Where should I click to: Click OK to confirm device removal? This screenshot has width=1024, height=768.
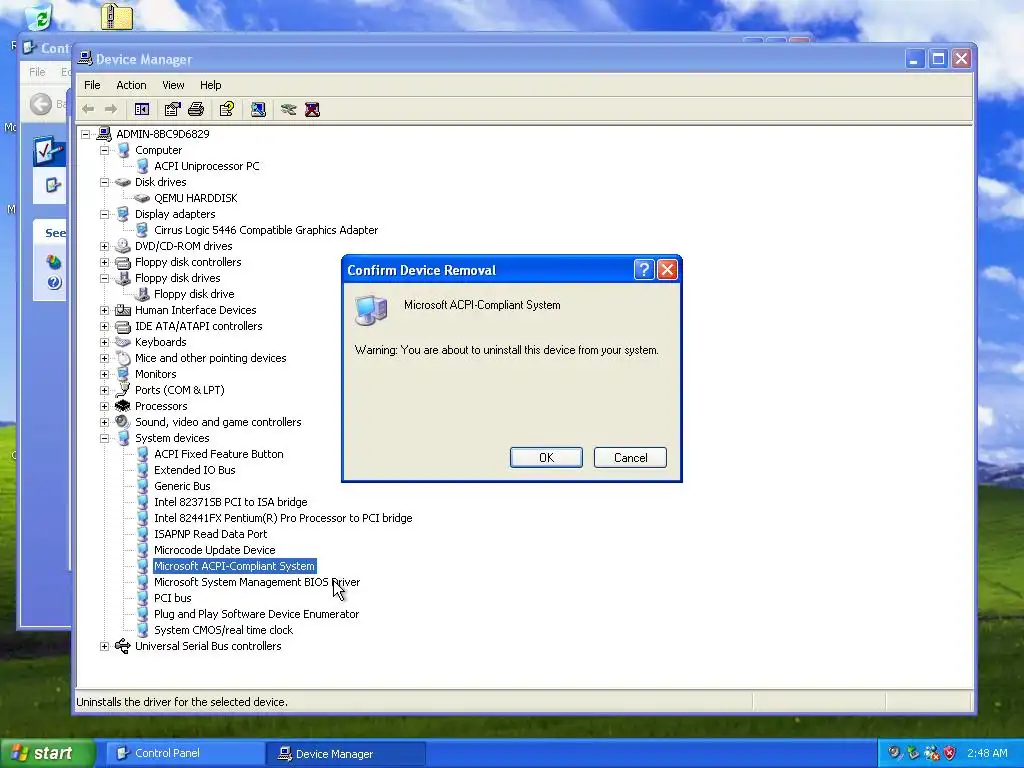coord(546,458)
